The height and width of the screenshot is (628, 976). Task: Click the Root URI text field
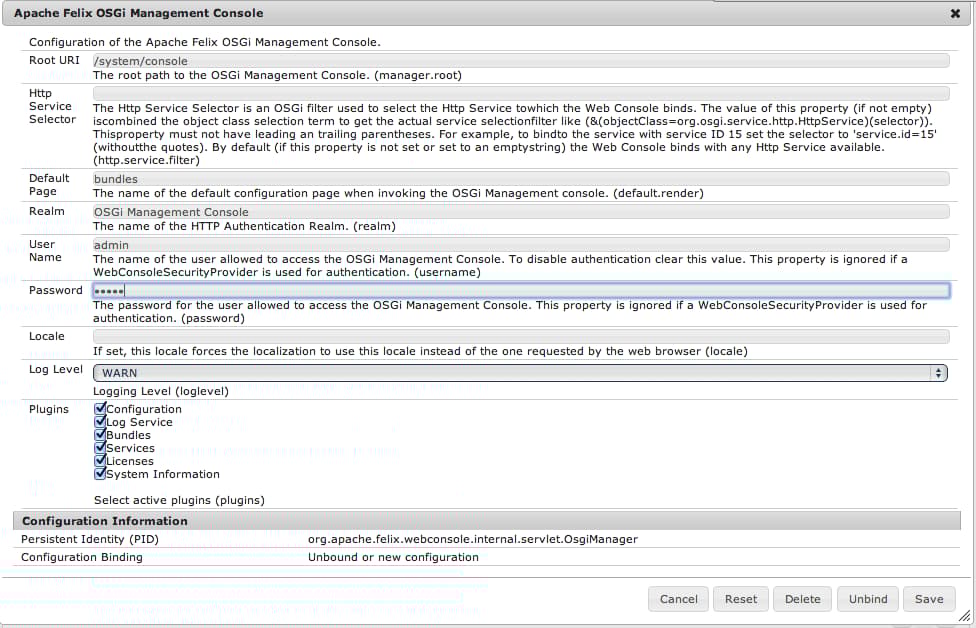coord(520,60)
